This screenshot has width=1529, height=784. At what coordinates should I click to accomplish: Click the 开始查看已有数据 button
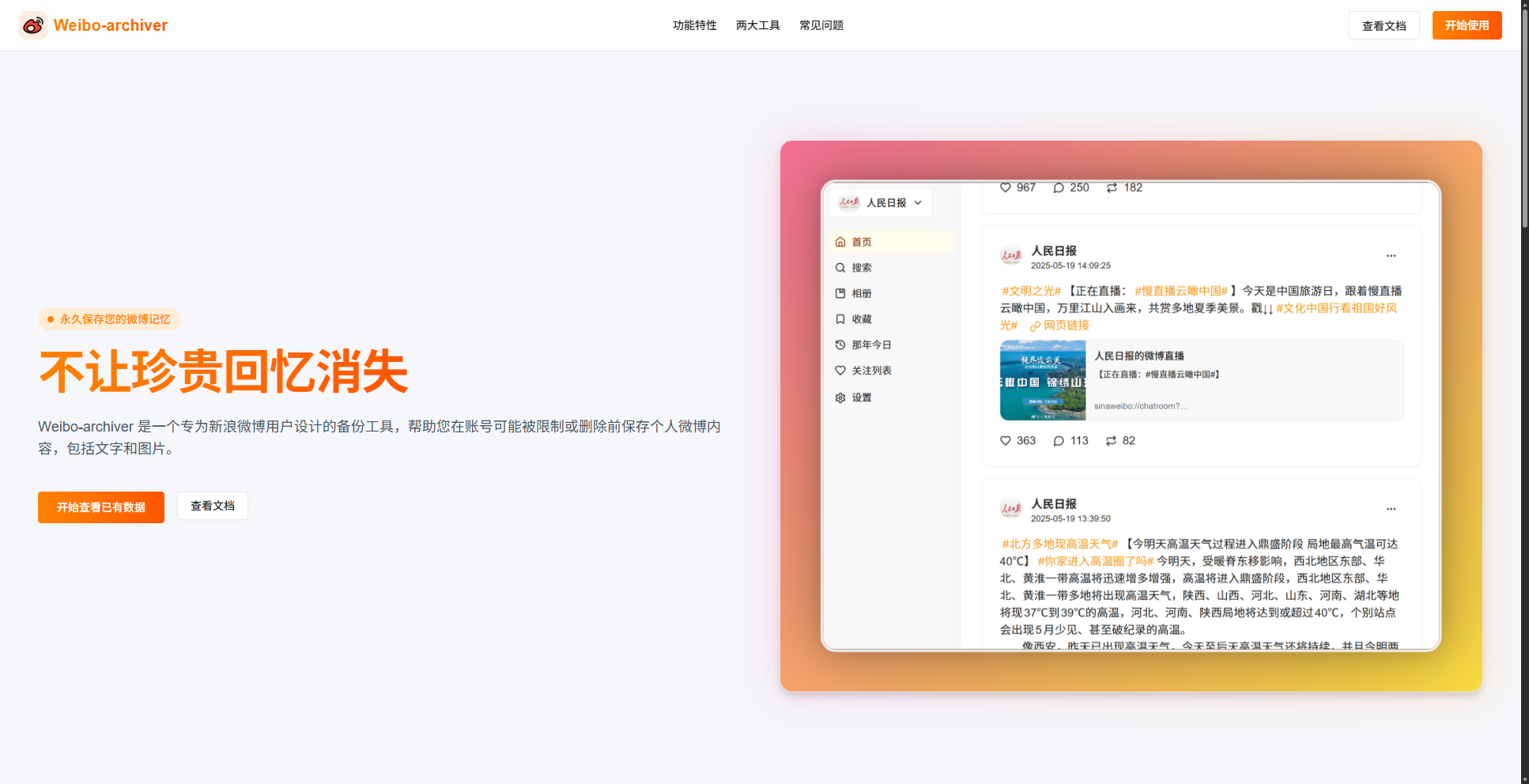100,507
